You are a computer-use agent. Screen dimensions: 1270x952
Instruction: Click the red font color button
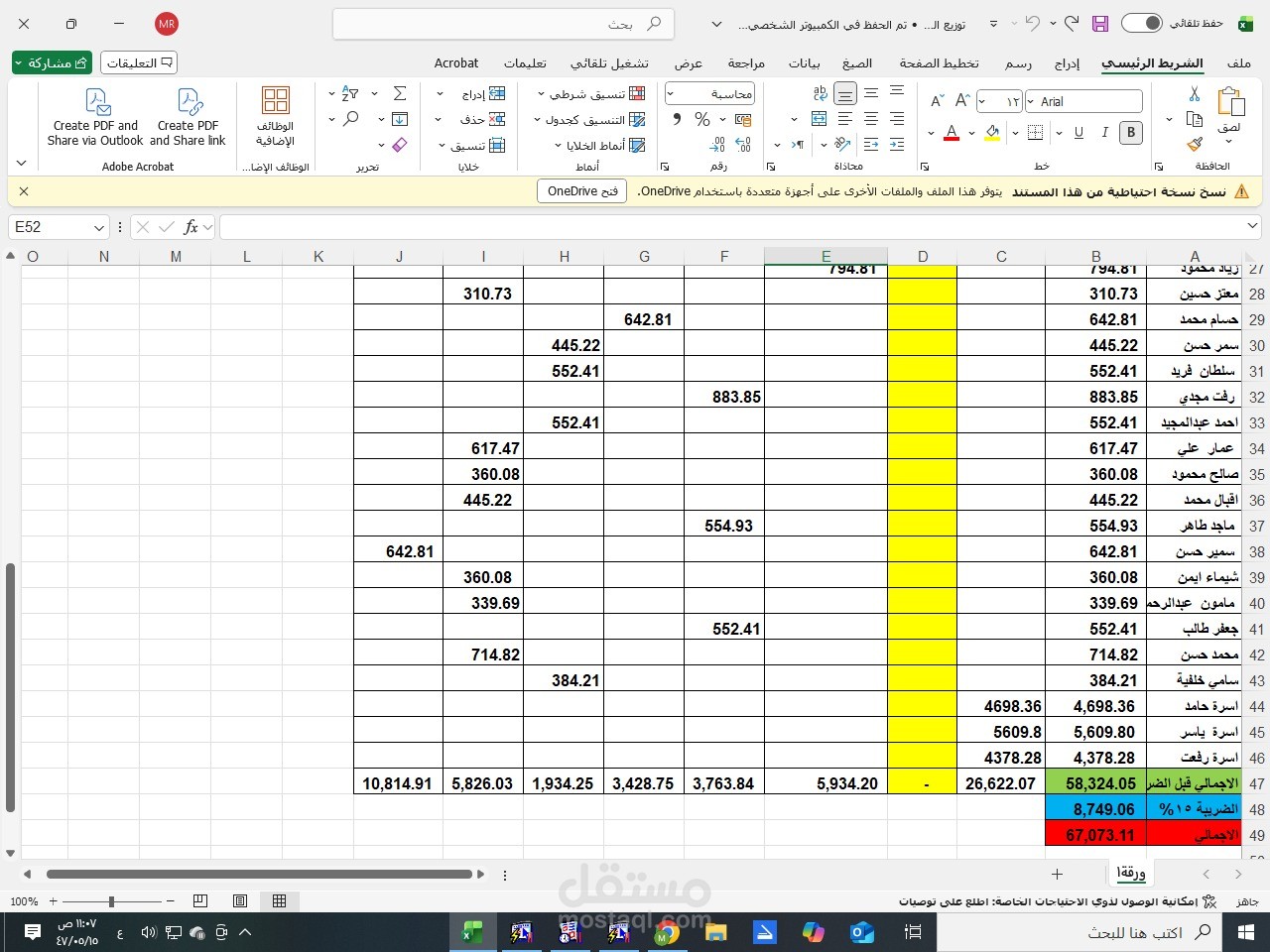[x=952, y=133]
